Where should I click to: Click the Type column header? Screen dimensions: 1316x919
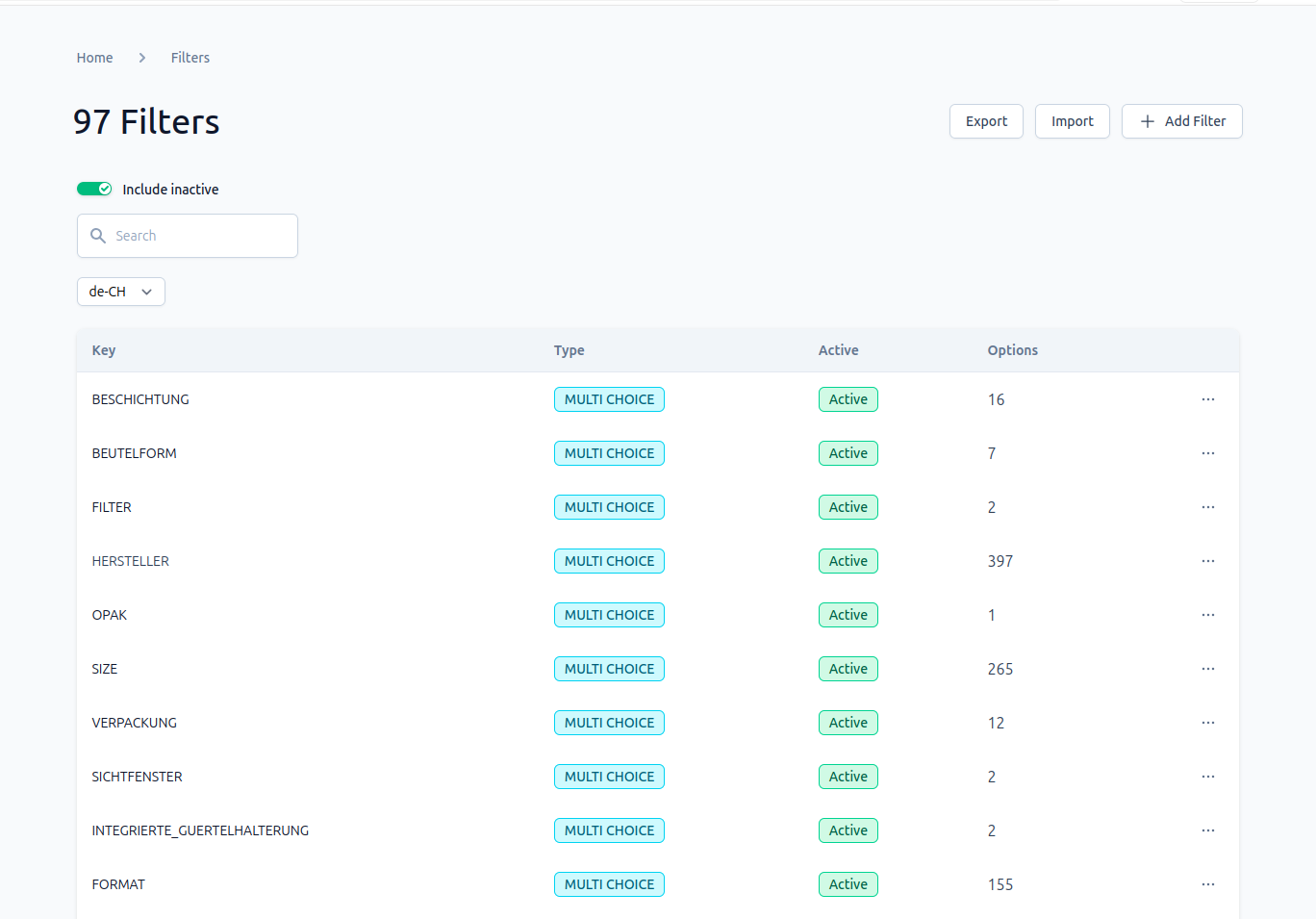click(569, 350)
